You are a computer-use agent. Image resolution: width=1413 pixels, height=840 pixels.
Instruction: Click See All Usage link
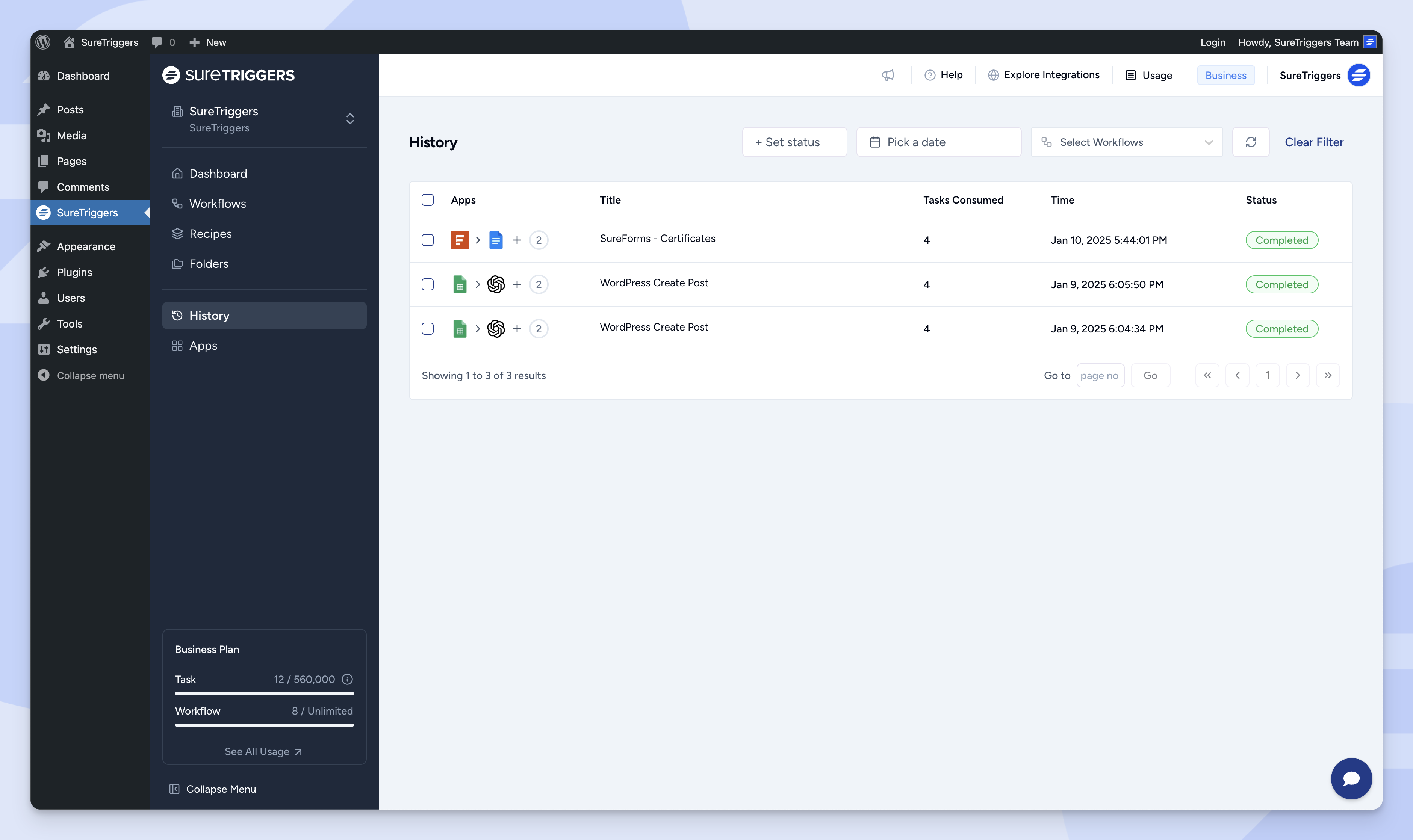(x=263, y=751)
